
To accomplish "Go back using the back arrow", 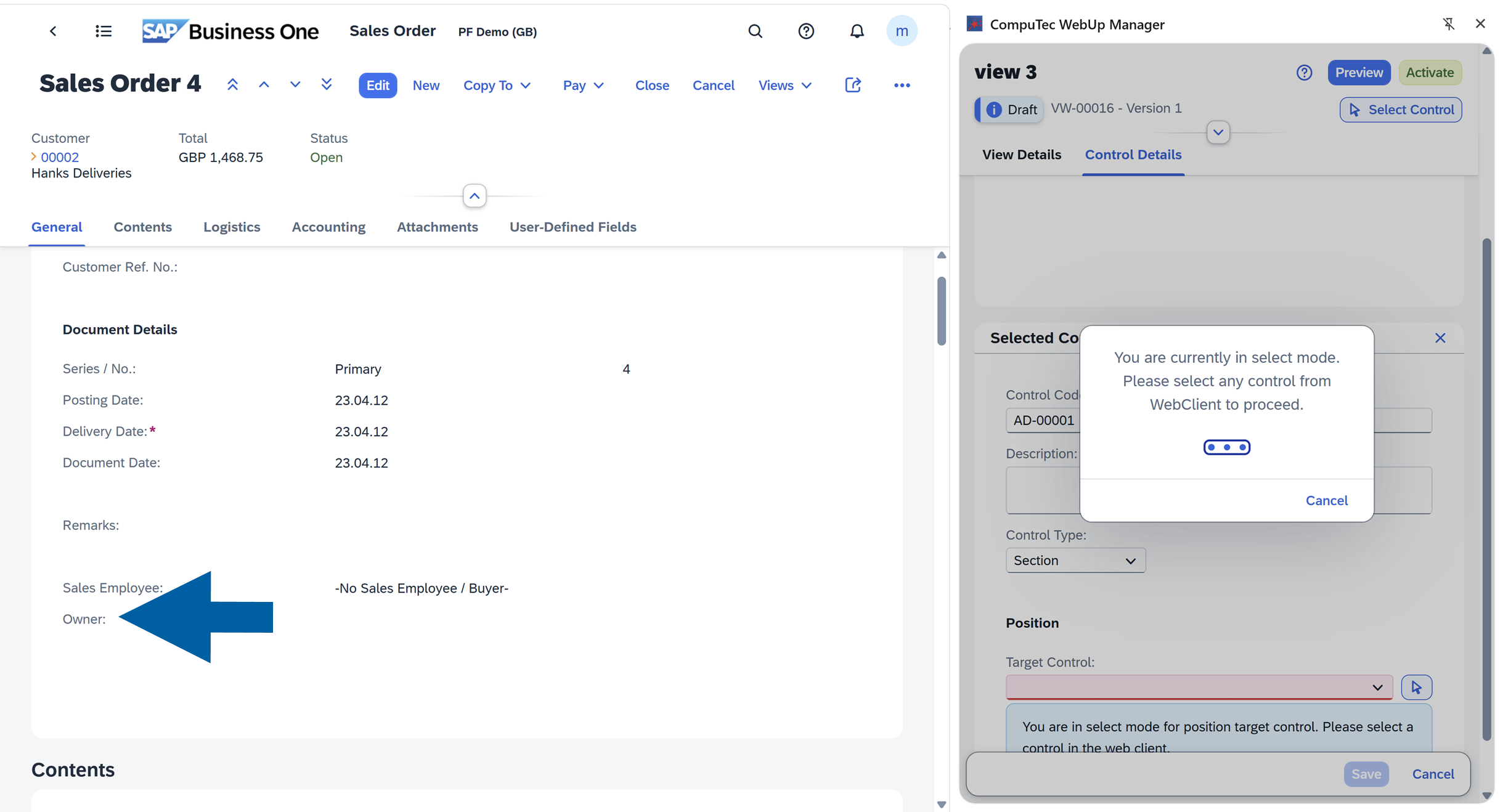I will tap(53, 31).
